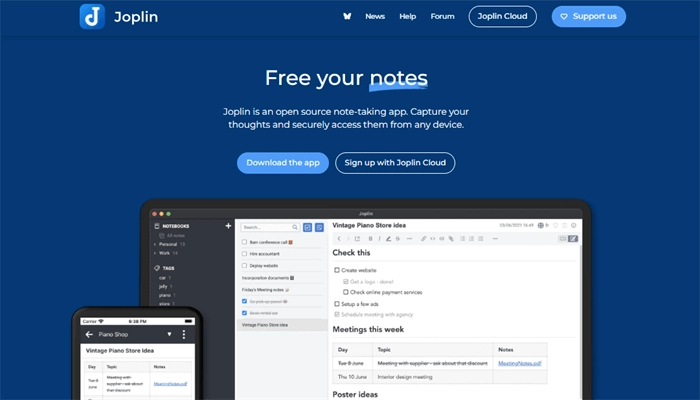700x400 pixels.
Task: Tap MeetingNotes.pdf link on phone
Action: [170, 384]
